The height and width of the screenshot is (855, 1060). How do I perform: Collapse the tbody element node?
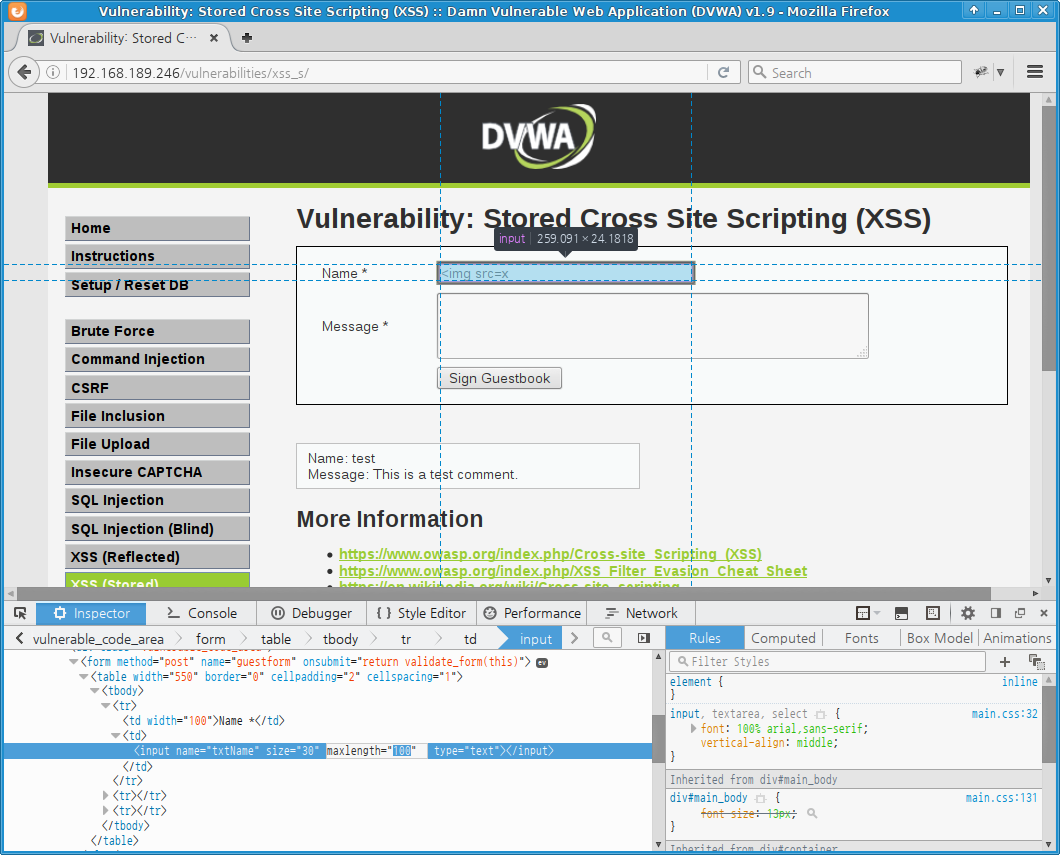[x=95, y=691]
